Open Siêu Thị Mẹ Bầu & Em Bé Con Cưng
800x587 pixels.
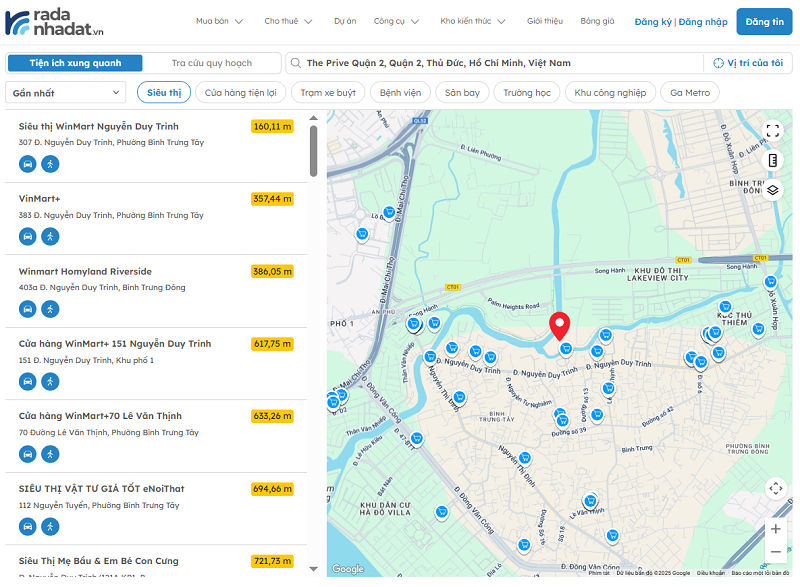98,561
